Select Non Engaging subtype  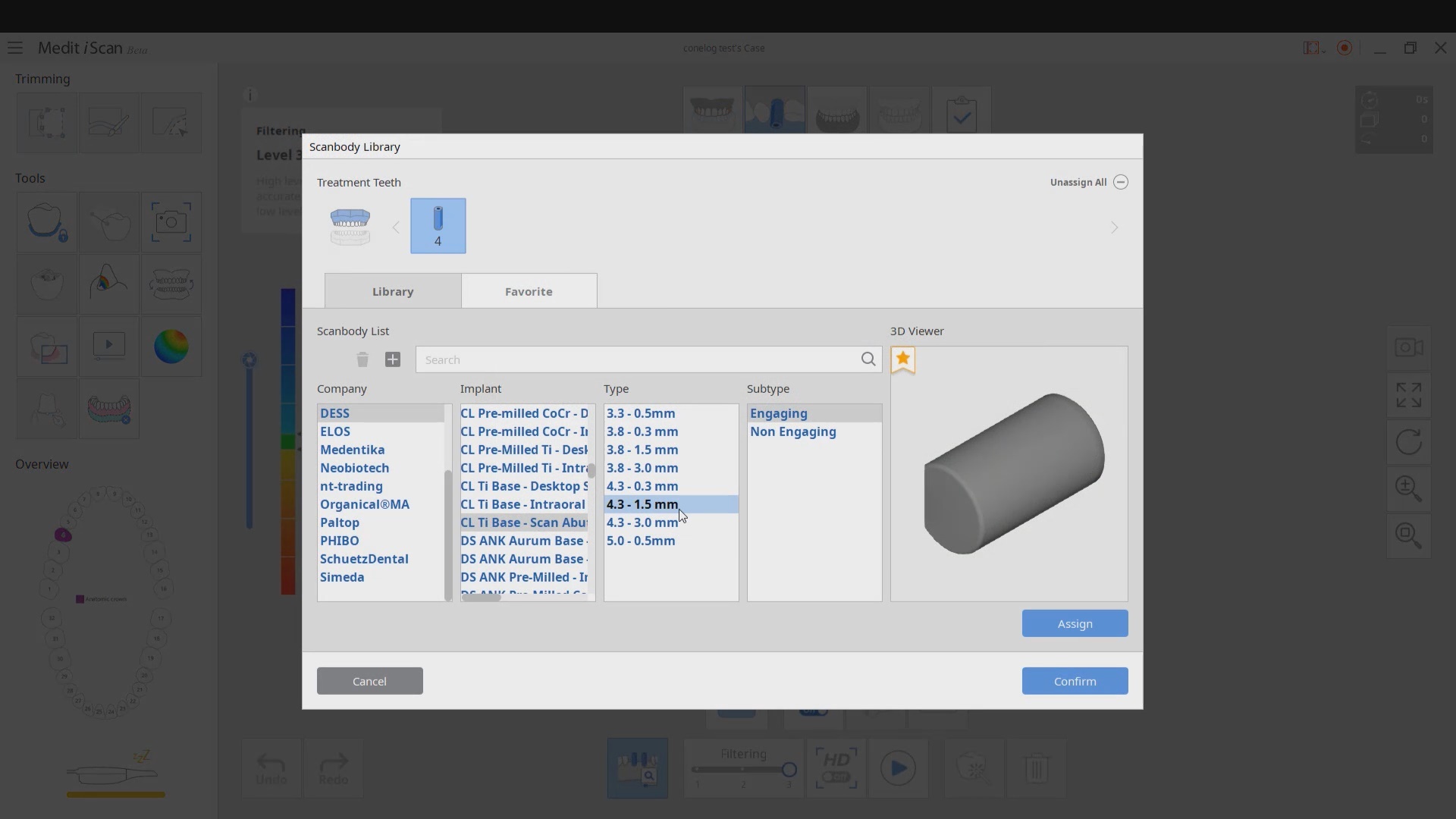pyautogui.click(x=814, y=431)
